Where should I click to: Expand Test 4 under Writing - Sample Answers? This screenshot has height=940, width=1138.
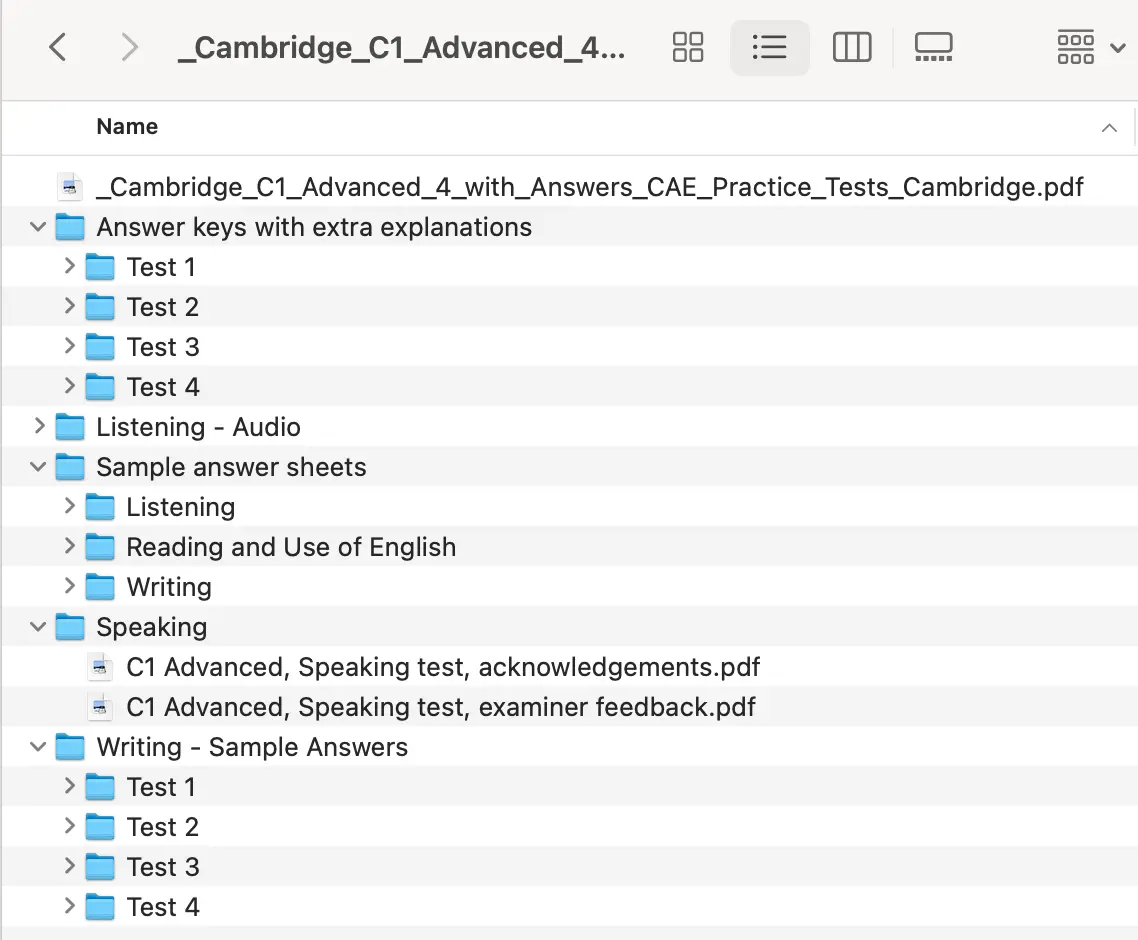[x=69, y=905]
